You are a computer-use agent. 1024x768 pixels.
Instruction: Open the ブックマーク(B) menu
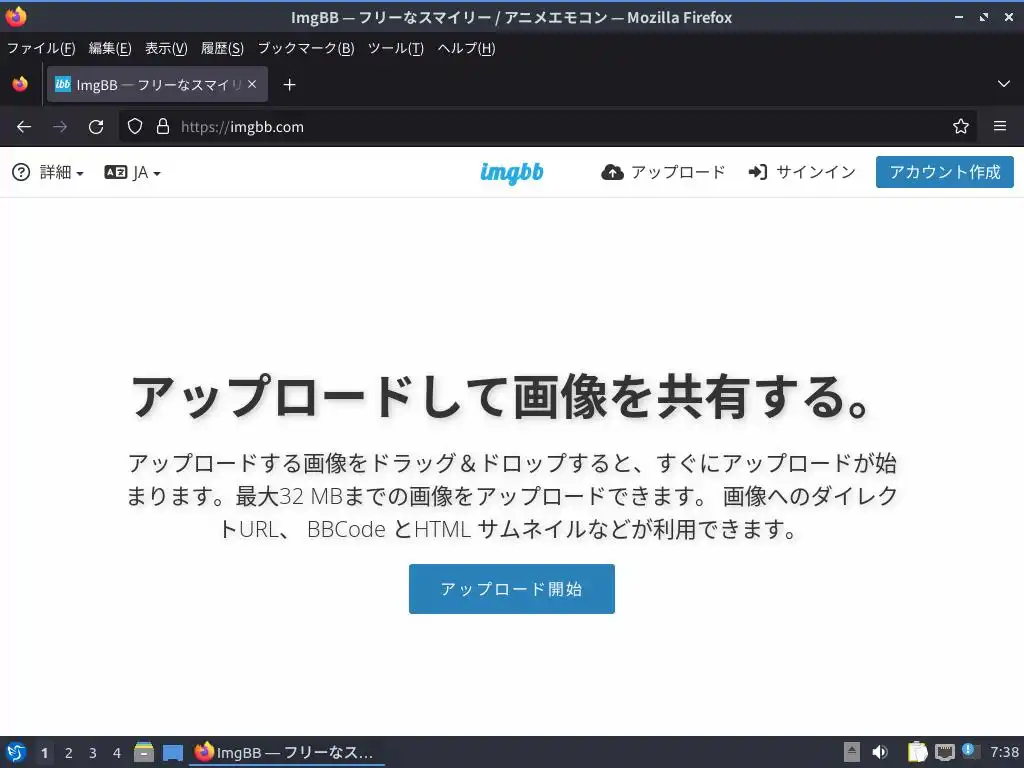pyautogui.click(x=306, y=48)
